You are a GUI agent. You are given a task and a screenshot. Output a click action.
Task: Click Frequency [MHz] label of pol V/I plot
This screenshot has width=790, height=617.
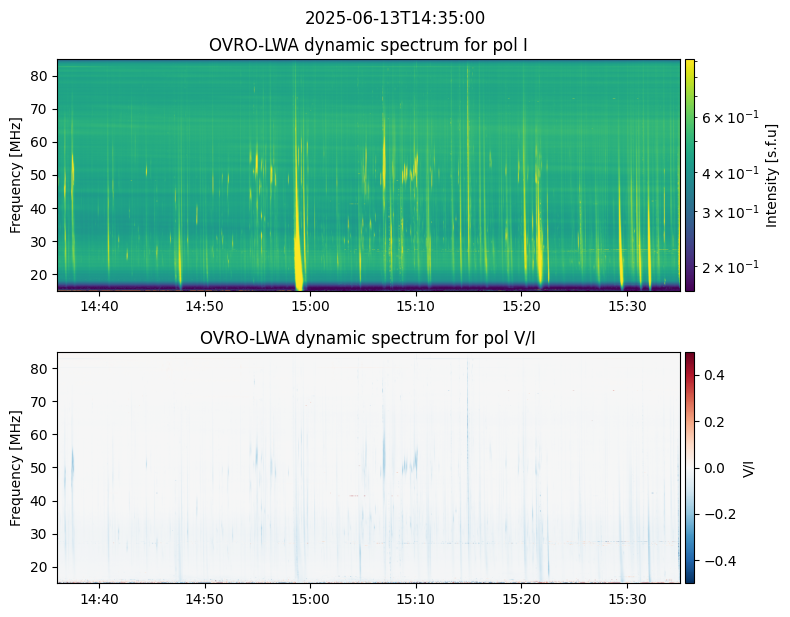coord(16,467)
